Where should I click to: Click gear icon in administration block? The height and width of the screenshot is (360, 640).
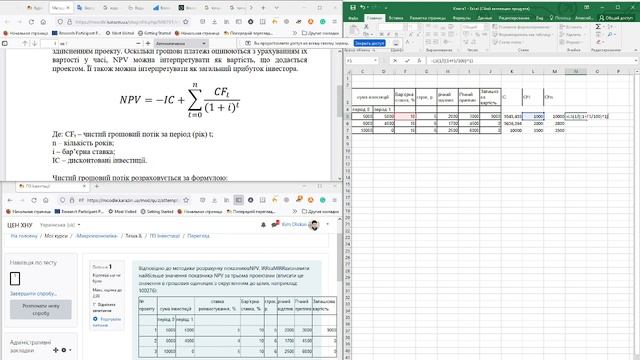[x=64, y=350]
